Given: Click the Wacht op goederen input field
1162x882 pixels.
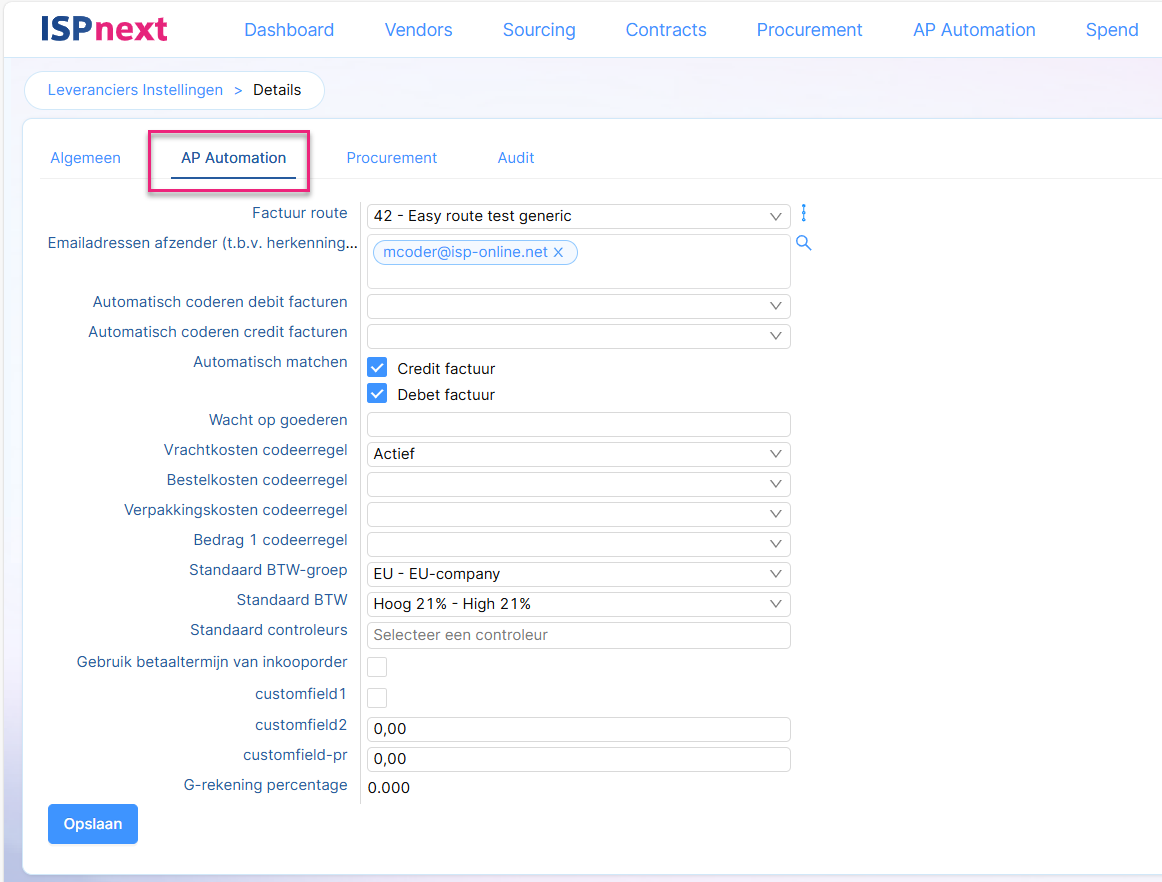Looking at the screenshot, I should (x=578, y=424).
